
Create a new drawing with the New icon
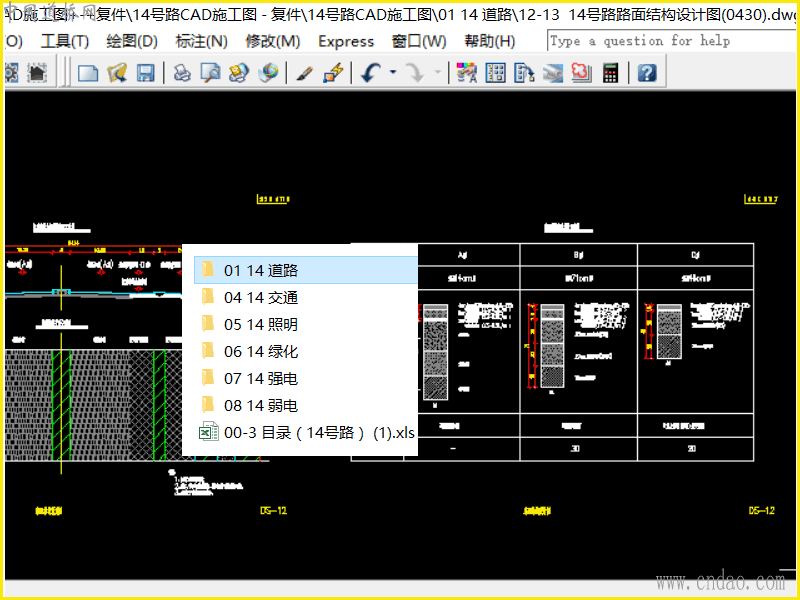pos(88,73)
